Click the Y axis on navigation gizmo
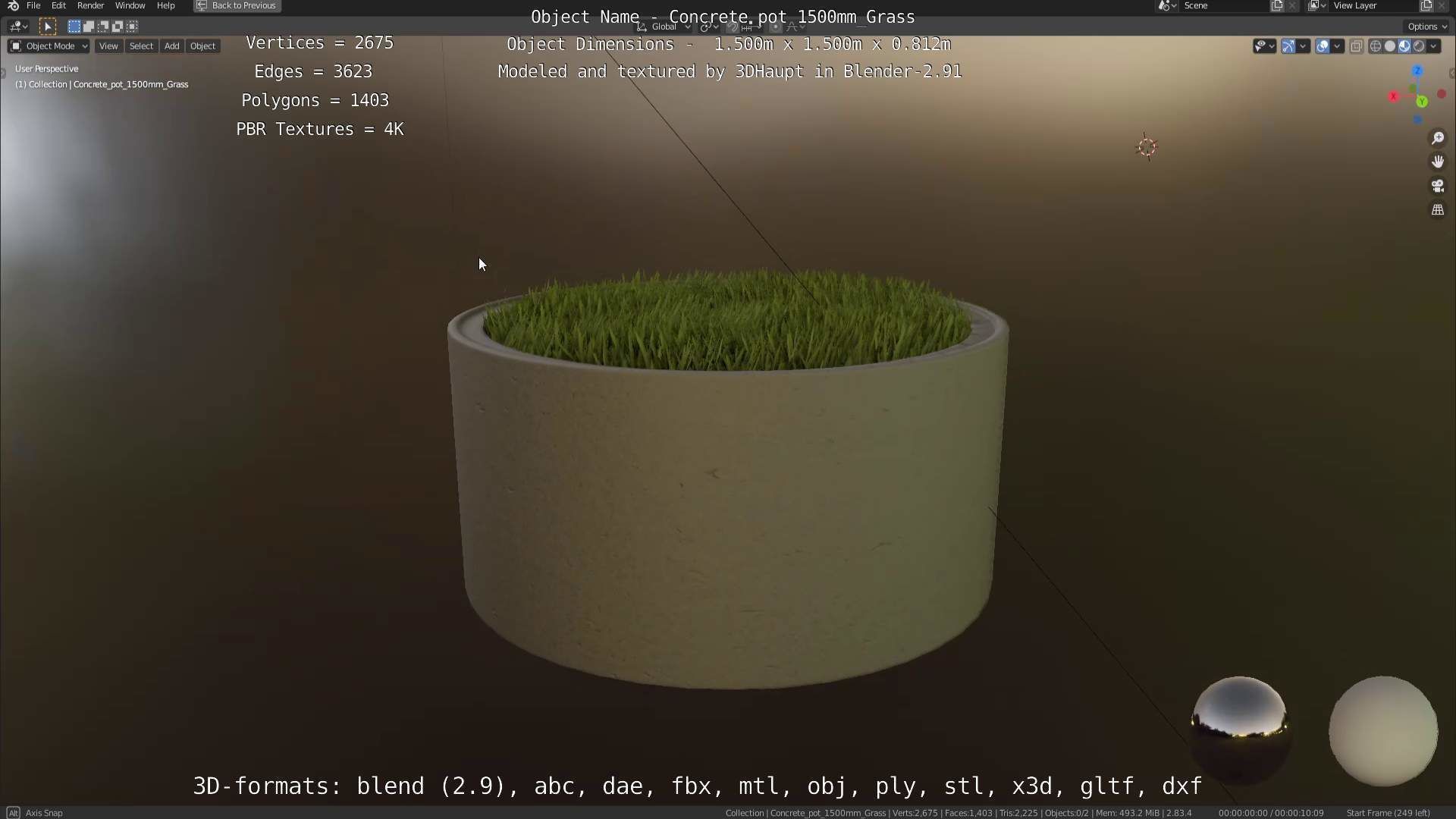 tap(1422, 102)
